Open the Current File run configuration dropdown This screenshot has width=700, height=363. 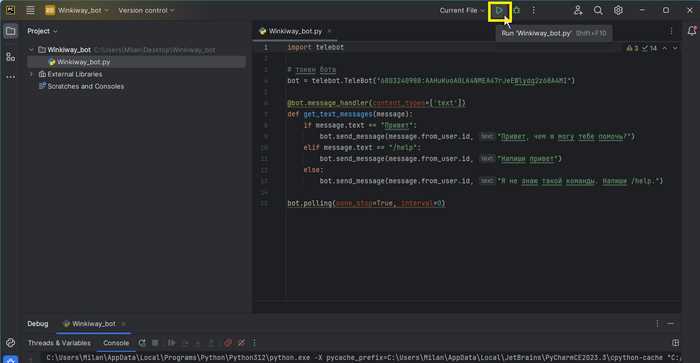462,10
